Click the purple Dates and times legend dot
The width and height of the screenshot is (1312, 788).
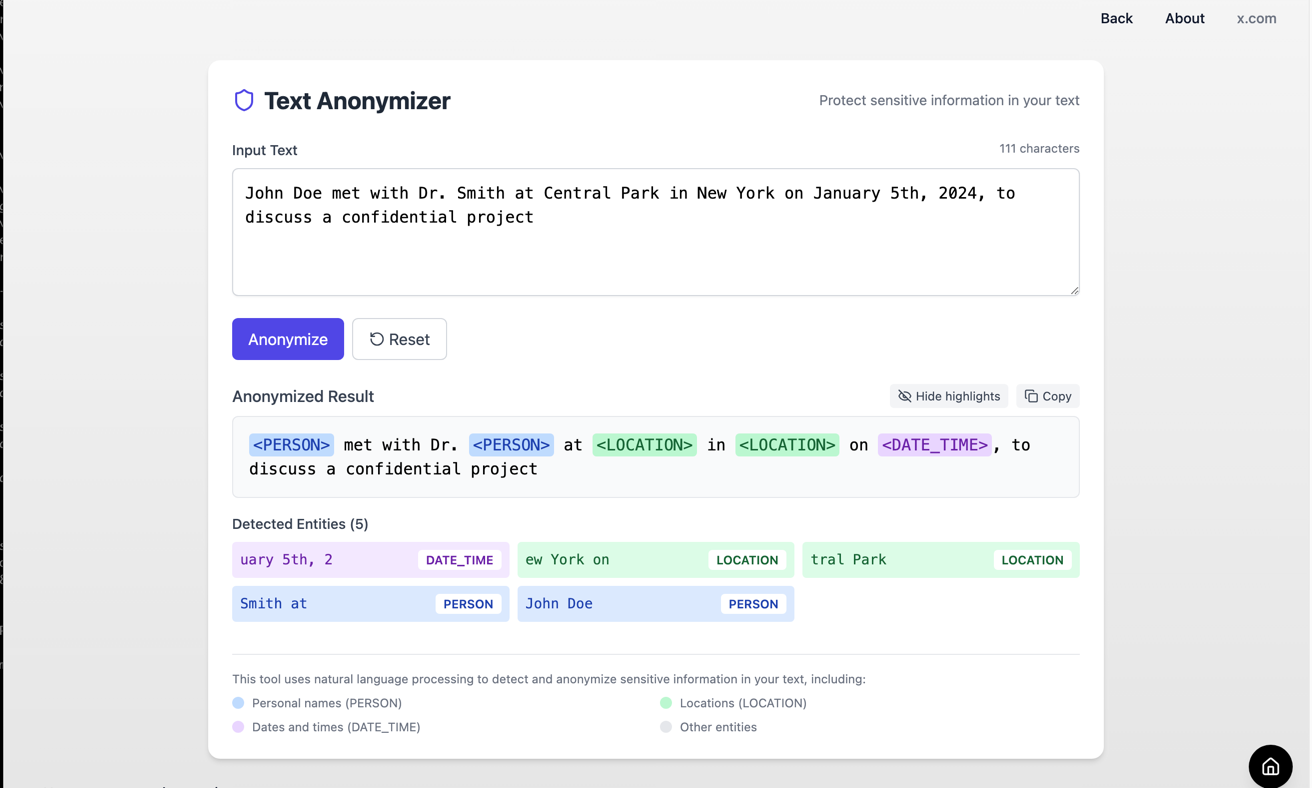coord(238,727)
